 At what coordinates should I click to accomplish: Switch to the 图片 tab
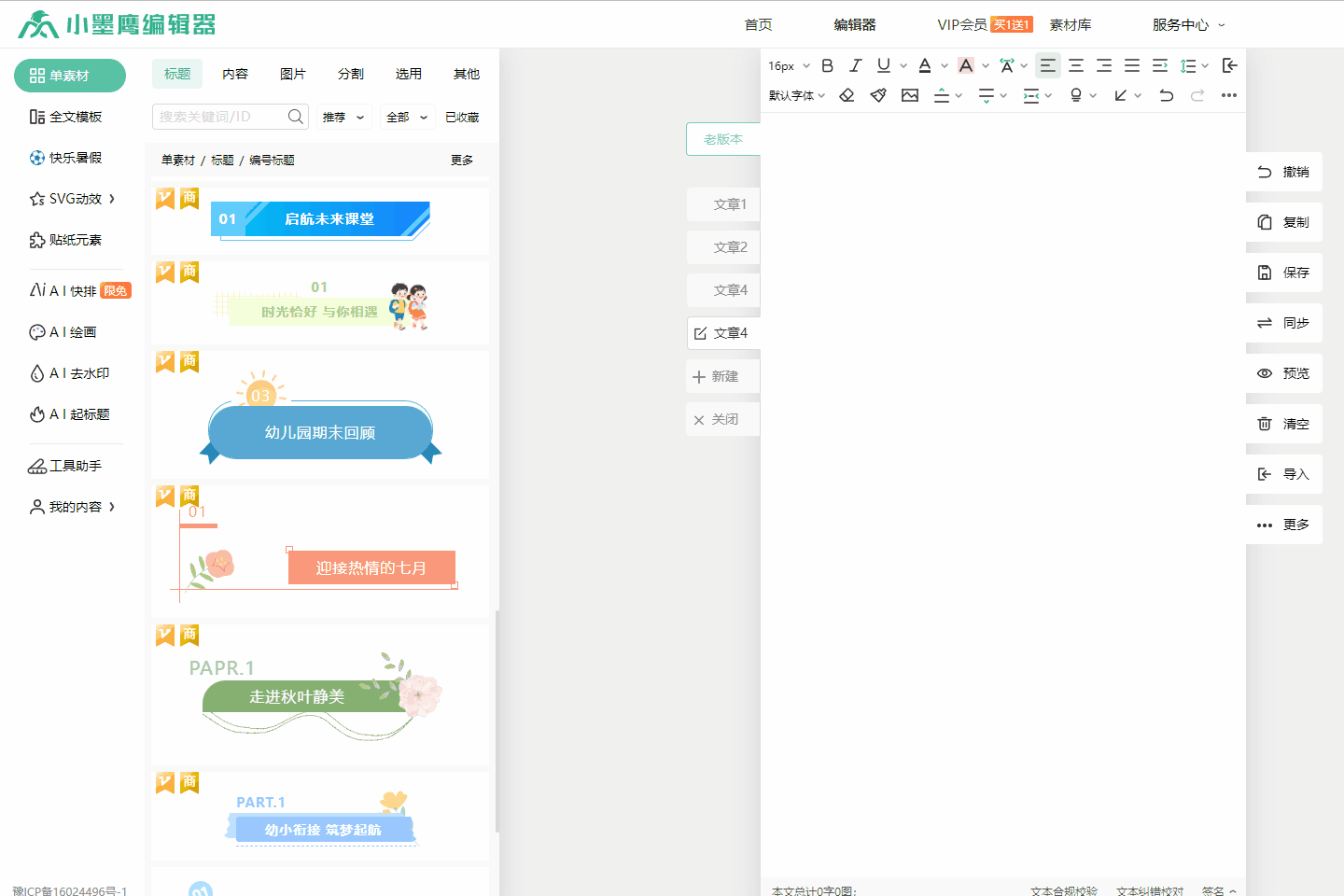tap(293, 74)
